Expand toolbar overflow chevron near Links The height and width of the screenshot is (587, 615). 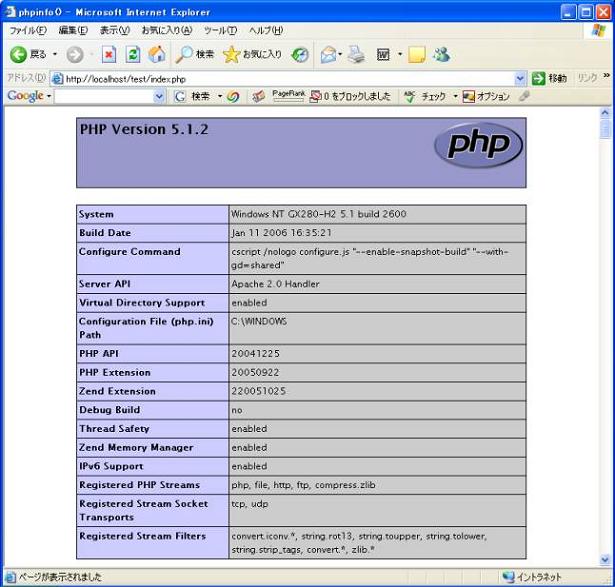coord(606,76)
